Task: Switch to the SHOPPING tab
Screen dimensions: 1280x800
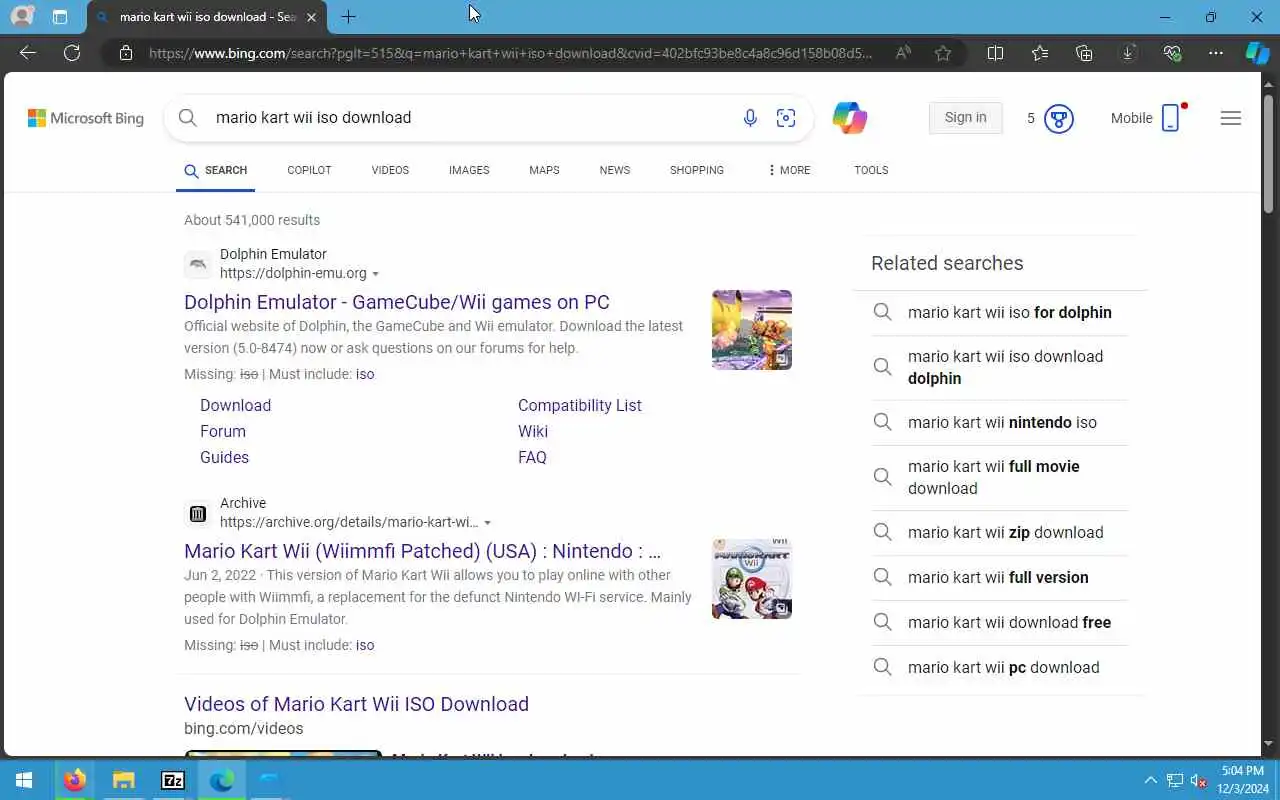Action: click(x=697, y=170)
